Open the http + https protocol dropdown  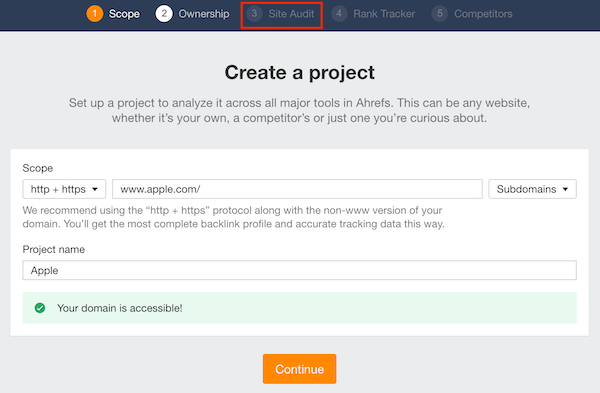click(64, 189)
